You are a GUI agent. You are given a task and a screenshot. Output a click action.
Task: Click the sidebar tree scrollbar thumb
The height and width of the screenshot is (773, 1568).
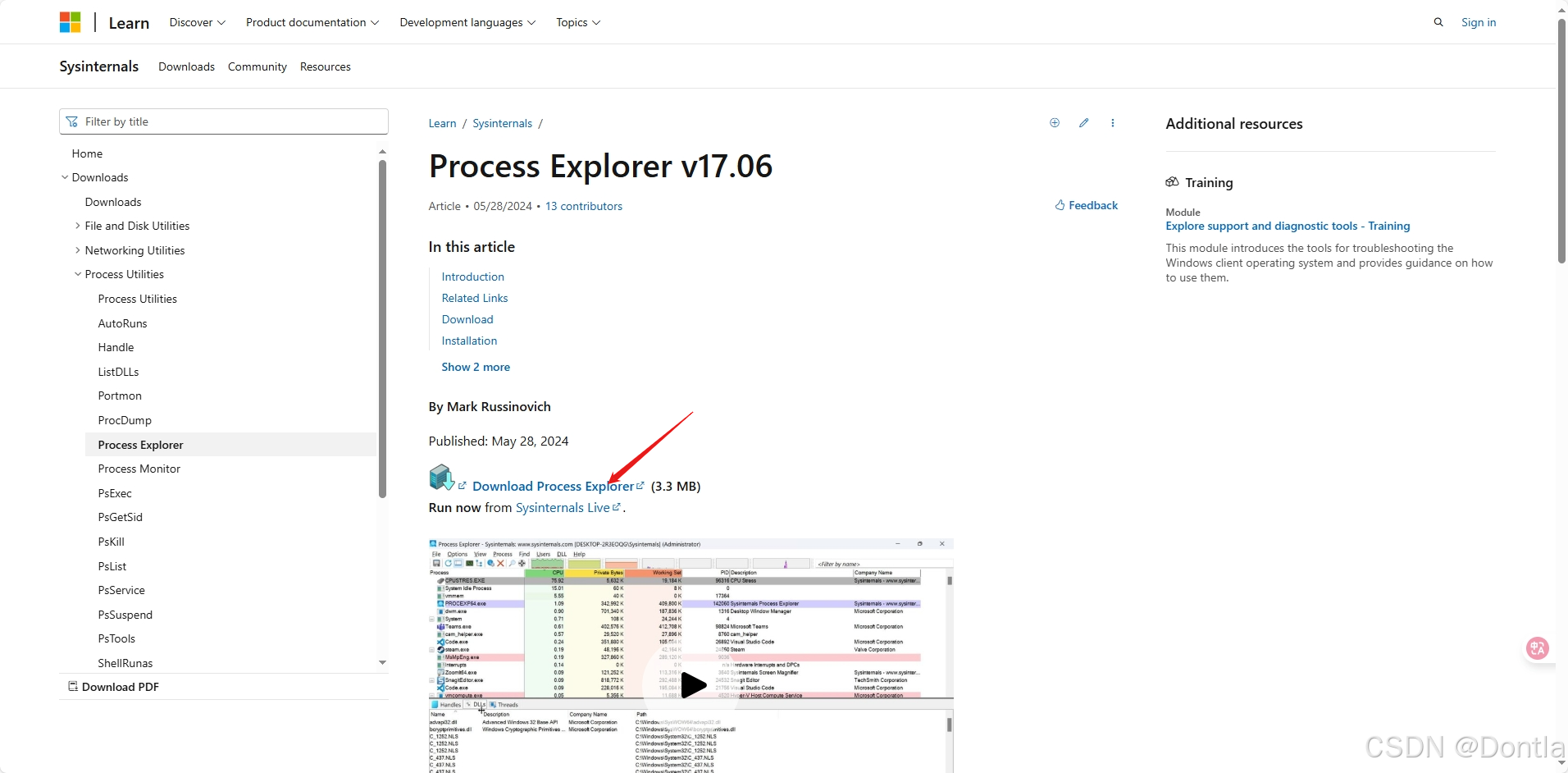(x=382, y=328)
